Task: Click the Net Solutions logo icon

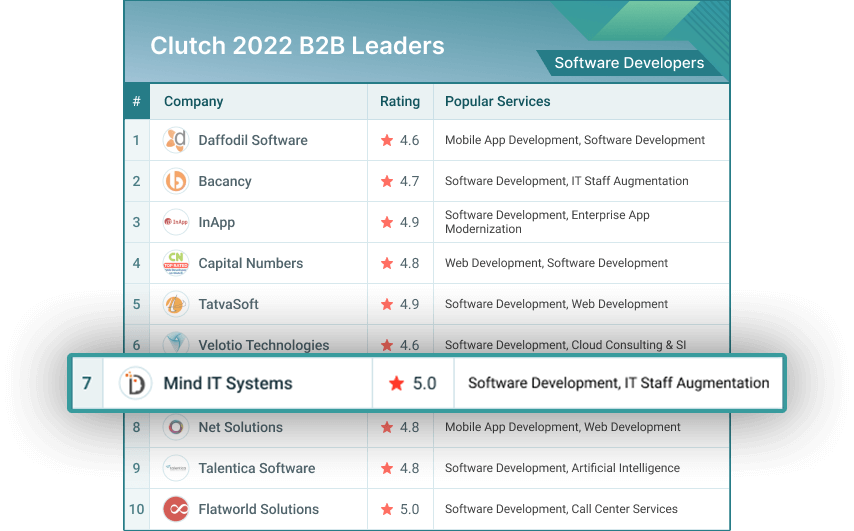Action: (x=176, y=427)
